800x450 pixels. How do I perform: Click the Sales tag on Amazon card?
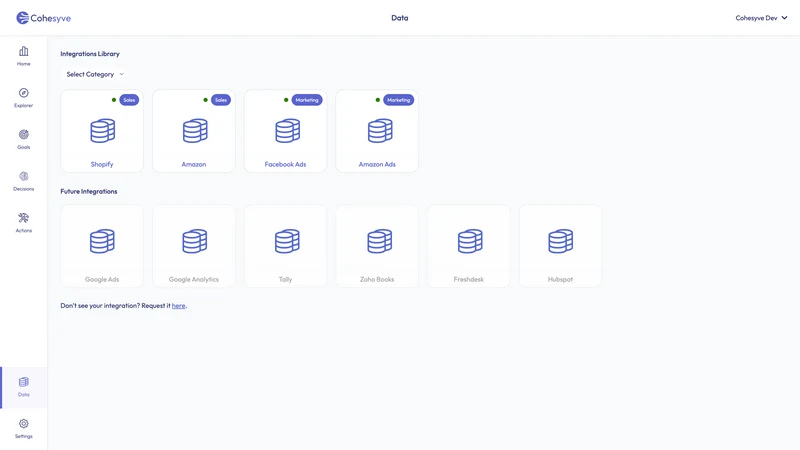pos(221,100)
